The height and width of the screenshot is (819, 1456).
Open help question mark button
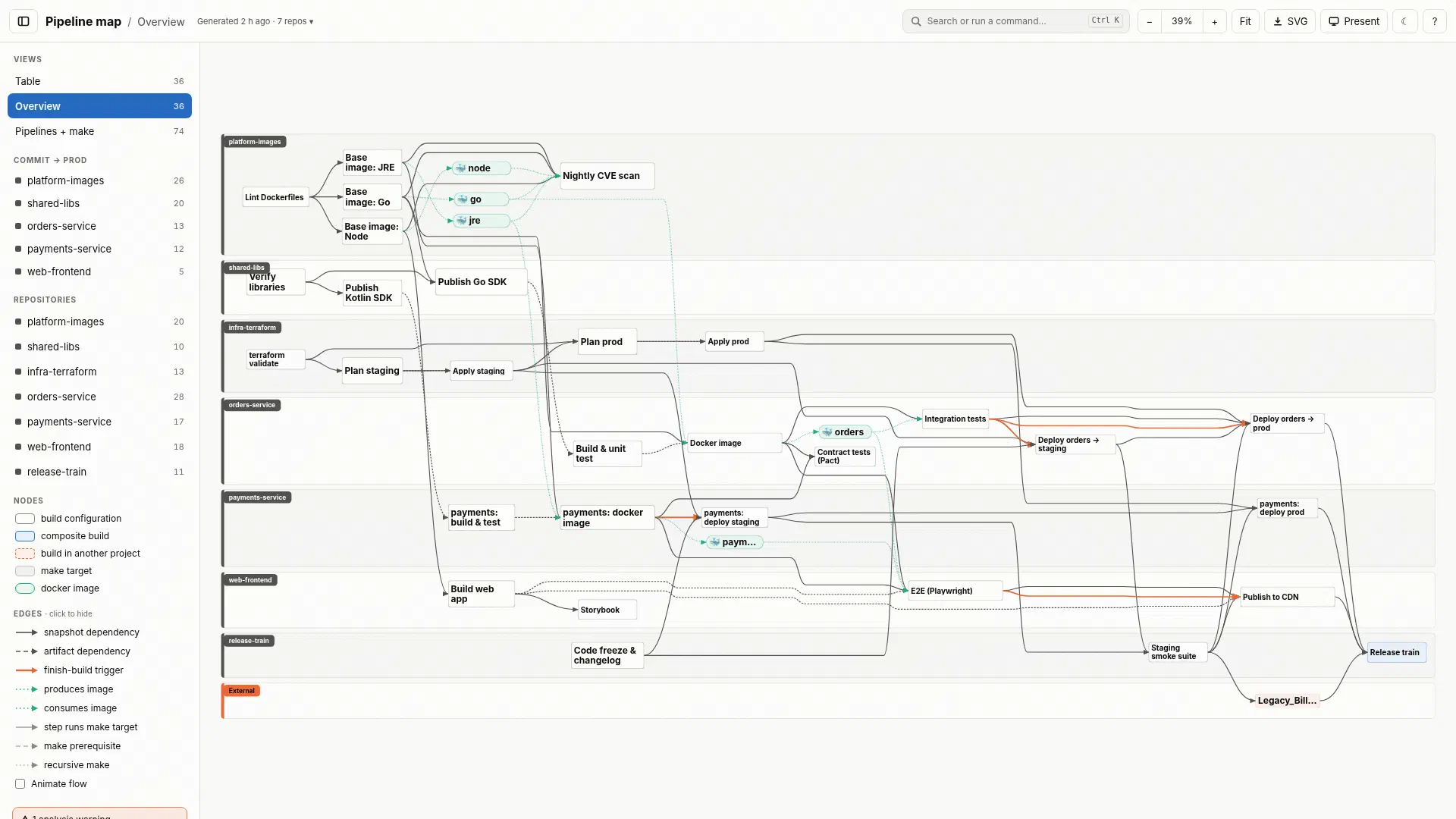[x=1434, y=21]
